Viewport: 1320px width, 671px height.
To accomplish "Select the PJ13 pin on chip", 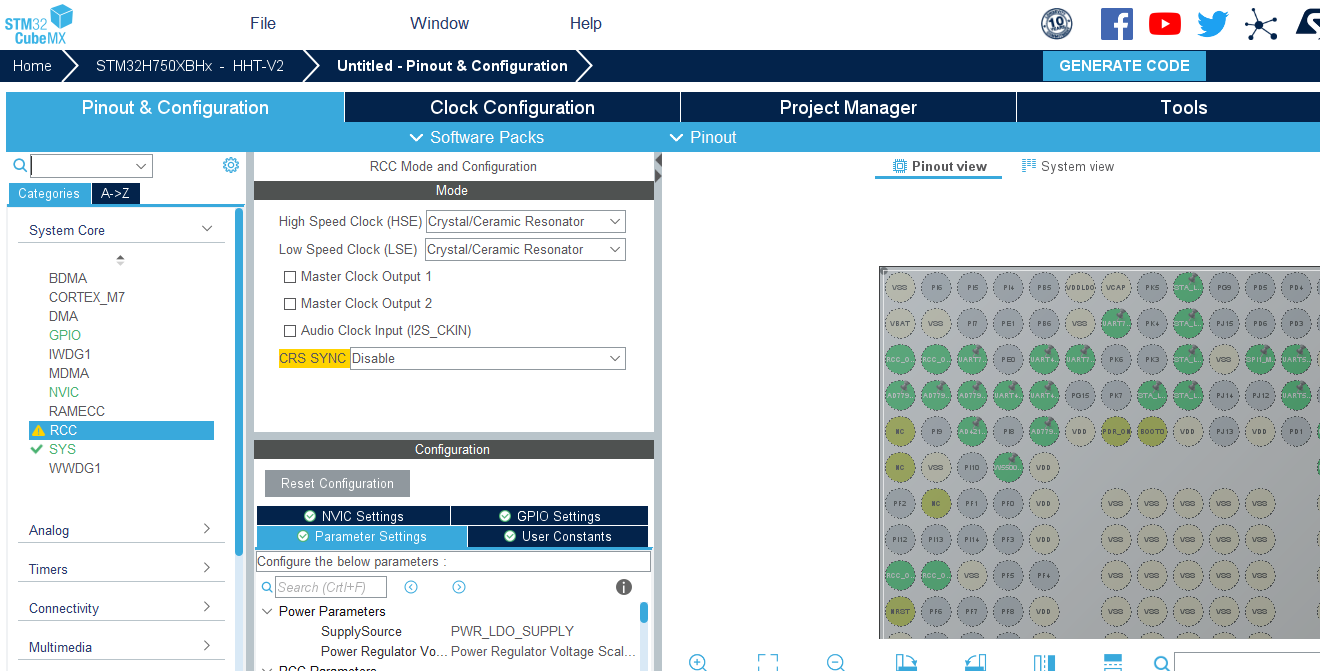I will coord(1224,431).
